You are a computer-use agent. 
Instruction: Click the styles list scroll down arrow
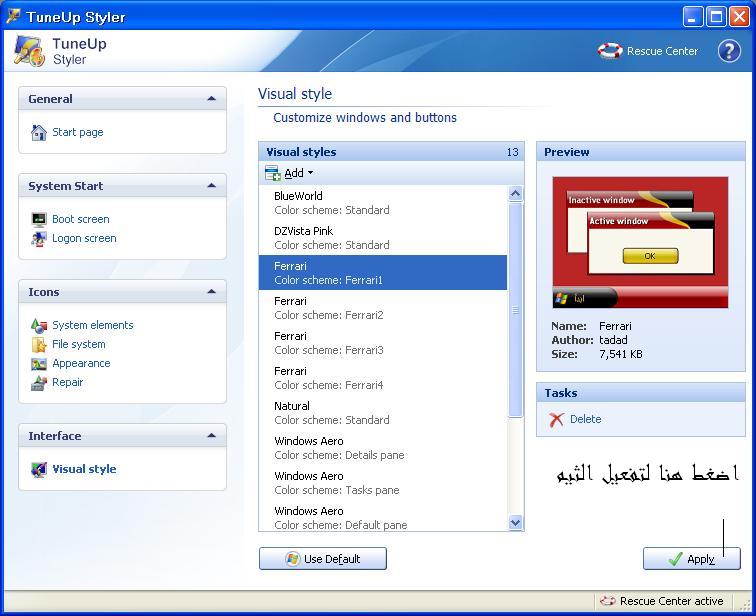[x=515, y=522]
